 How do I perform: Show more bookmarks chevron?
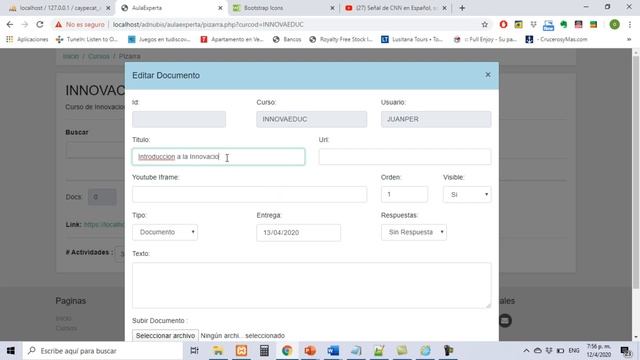[629, 39]
